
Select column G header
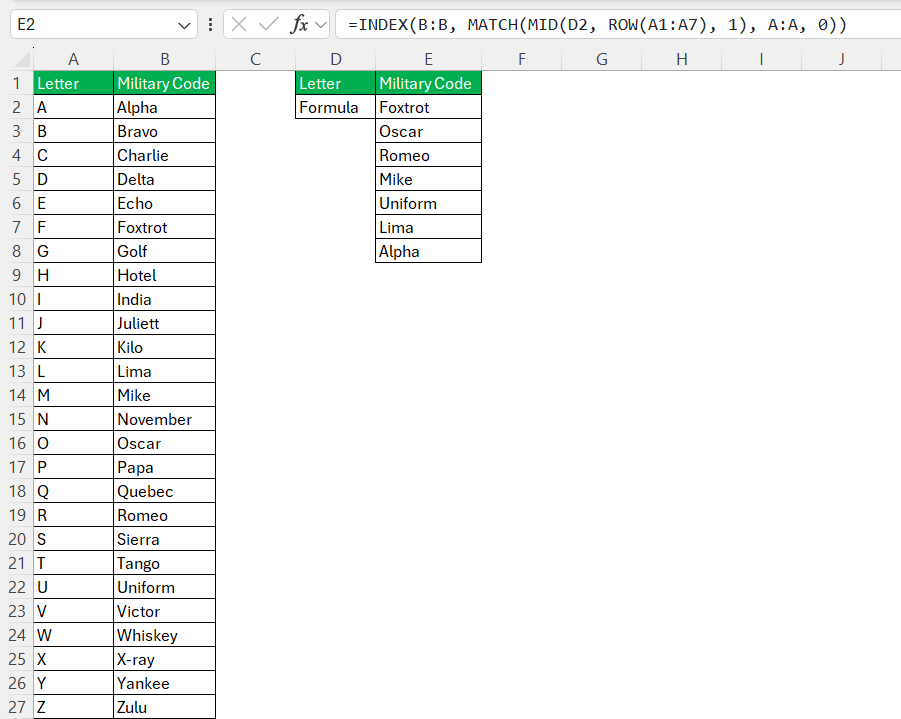tap(602, 59)
